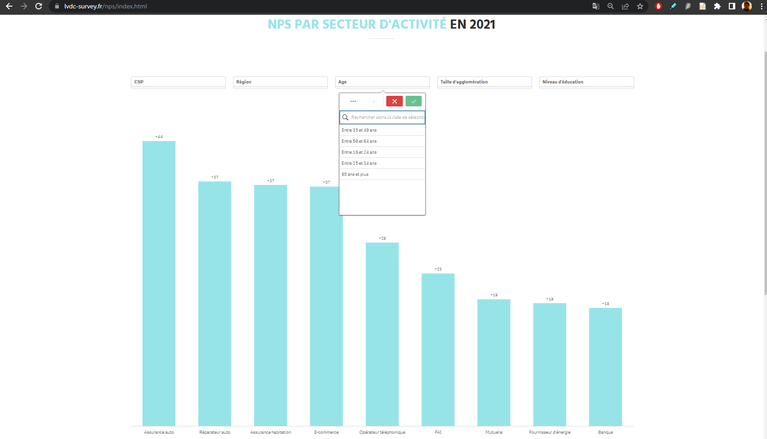The width and height of the screenshot is (767, 439).
Task: Select 'Entre 50 et 64 ans' option
Action: click(382, 141)
